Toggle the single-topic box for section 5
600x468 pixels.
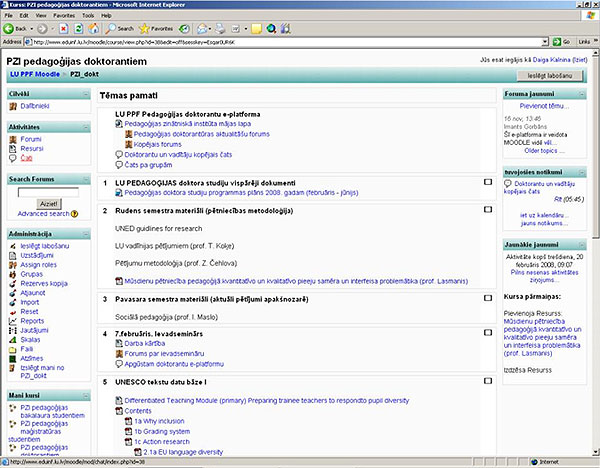click(488, 381)
